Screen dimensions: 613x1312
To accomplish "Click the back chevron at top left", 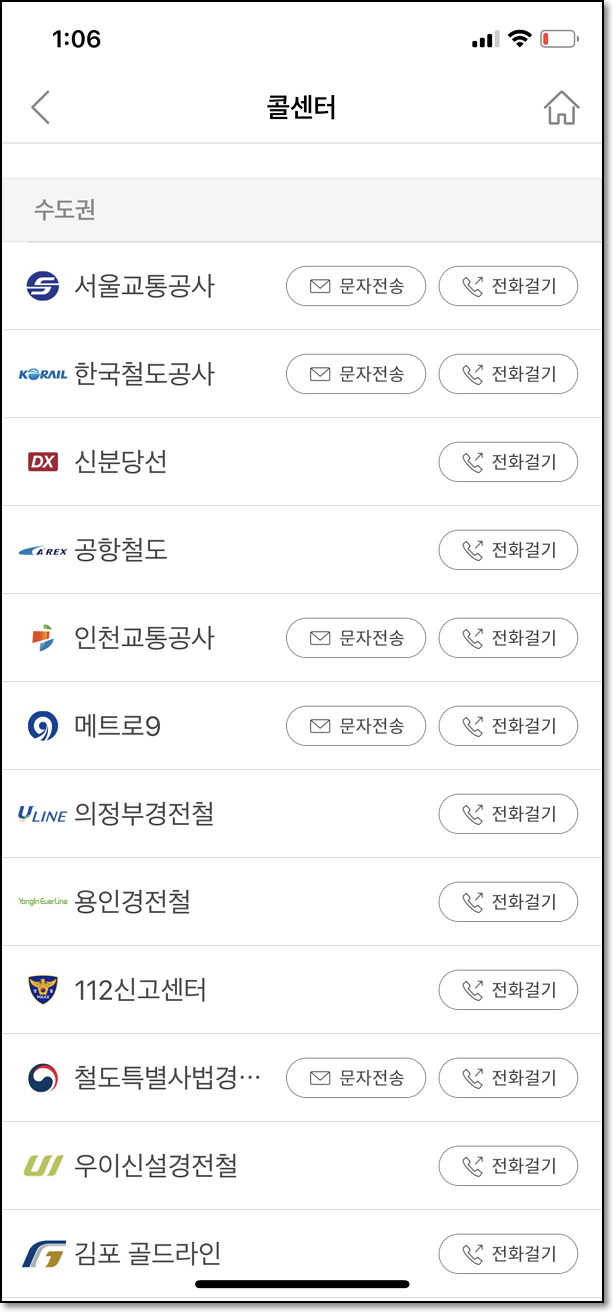I will pyautogui.click(x=41, y=106).
